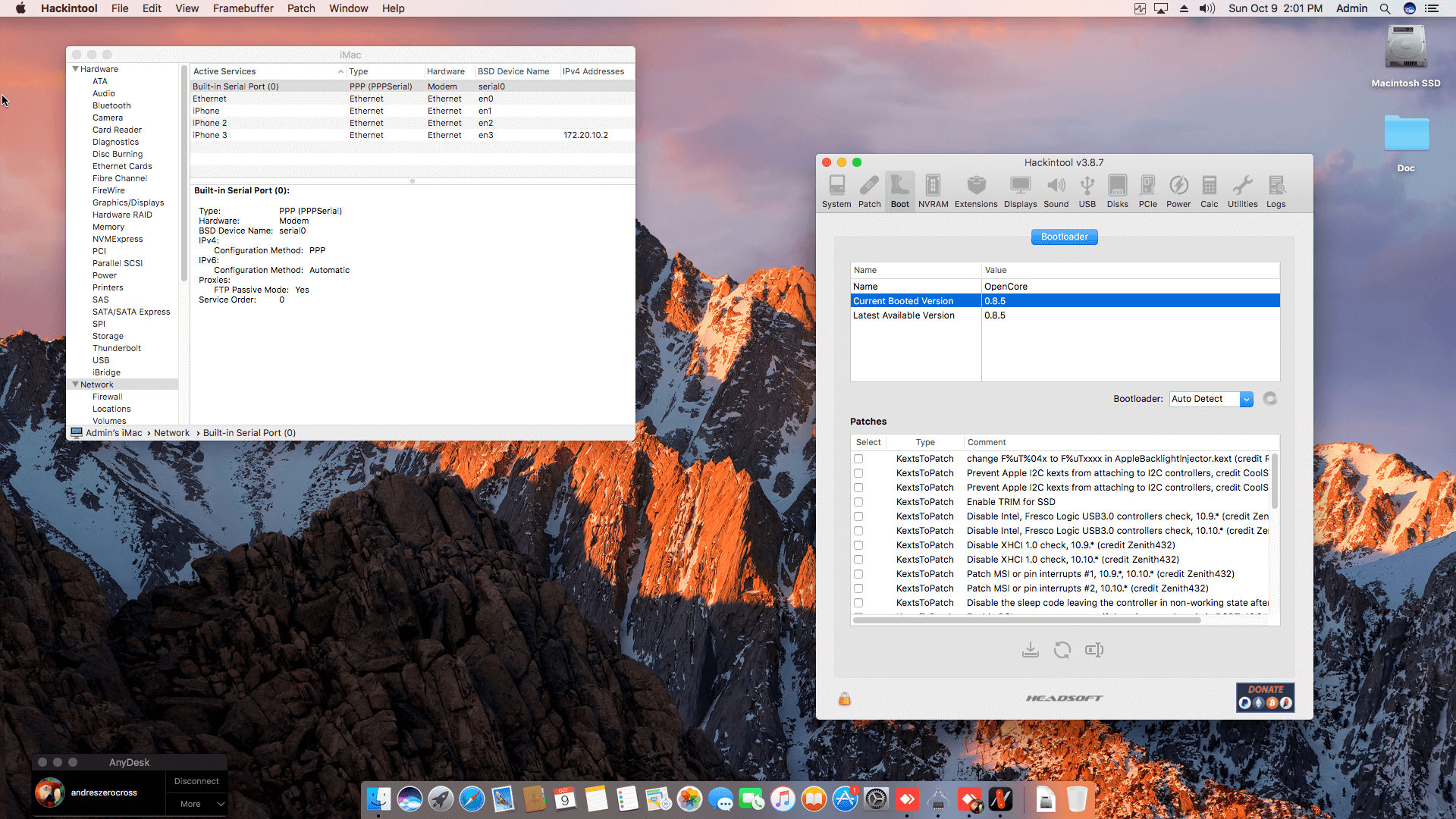This screenshot has height=819, width=1456.
Task: Open the NVRAM section
Action: (933, 191)
